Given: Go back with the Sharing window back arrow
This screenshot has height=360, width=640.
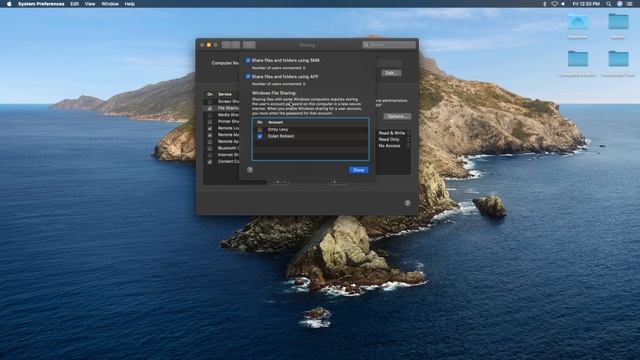Looking at the screenshot, I should click(x=227, y=44).
